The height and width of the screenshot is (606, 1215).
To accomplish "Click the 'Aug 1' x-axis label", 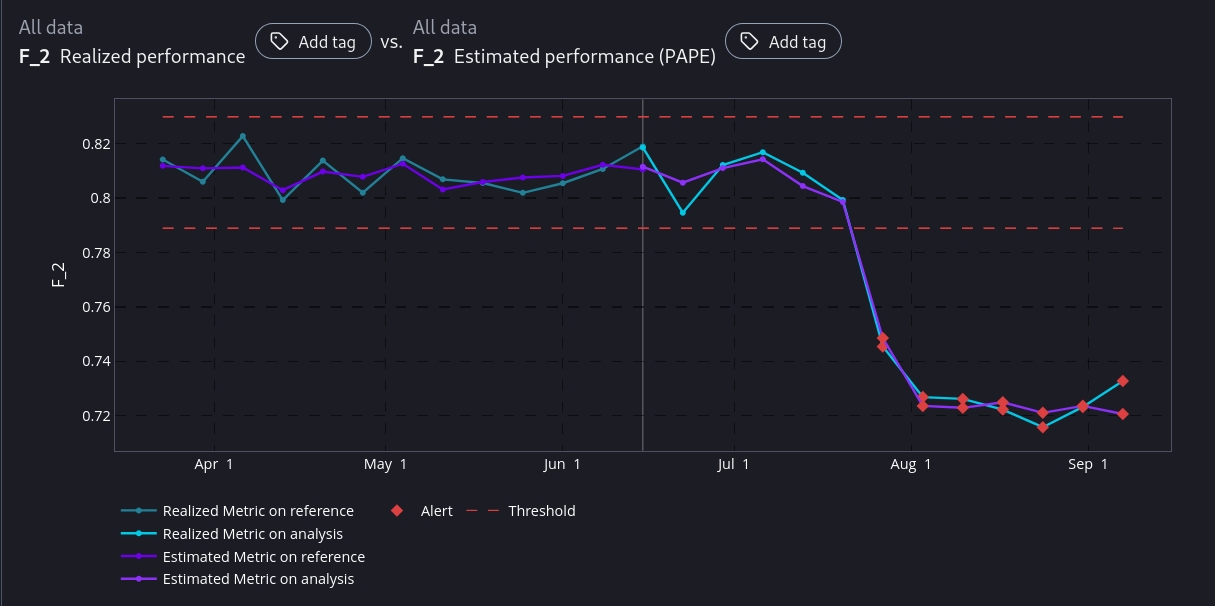I will 910,465.
